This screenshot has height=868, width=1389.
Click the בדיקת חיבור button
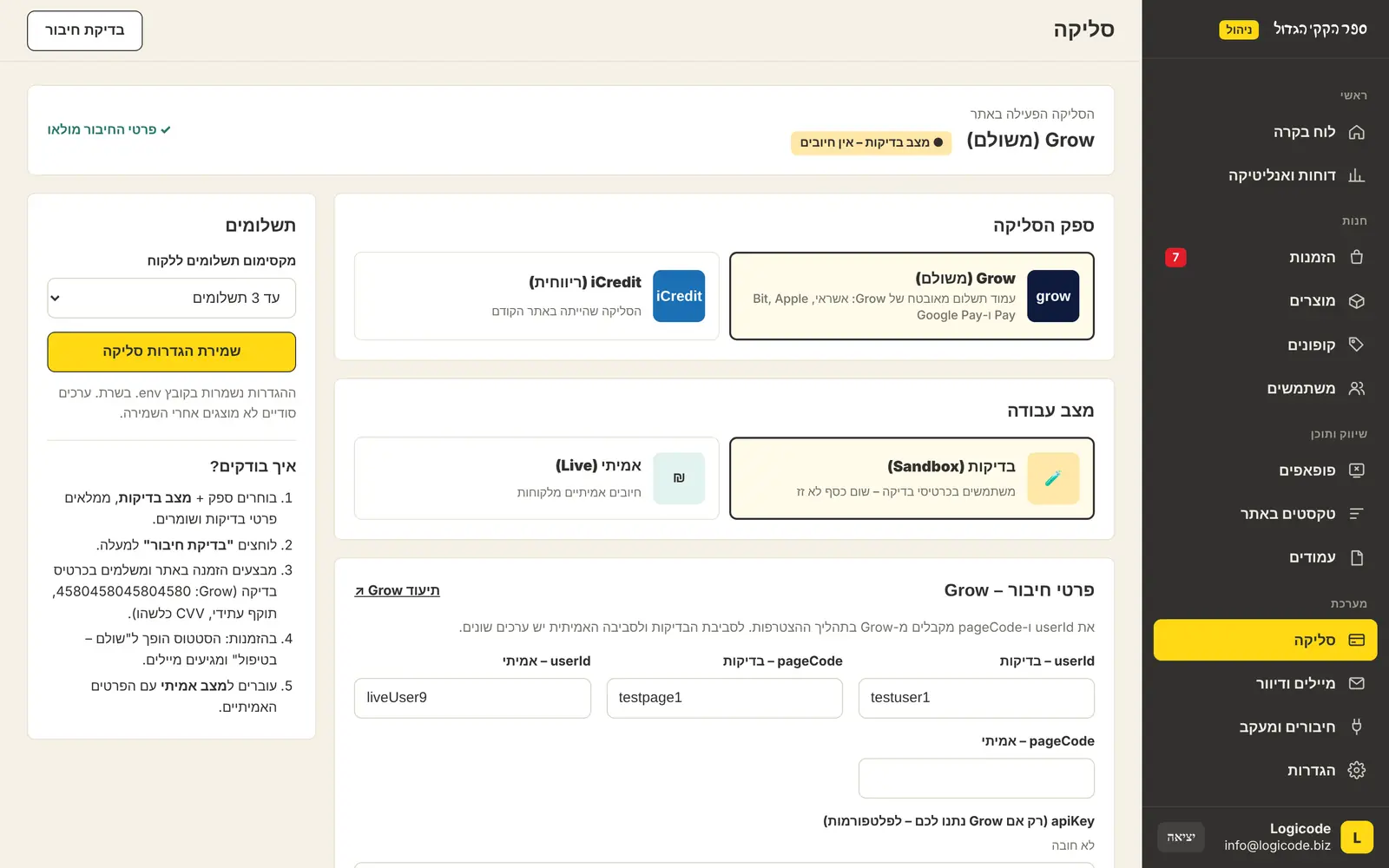click(x=85, y=30)
